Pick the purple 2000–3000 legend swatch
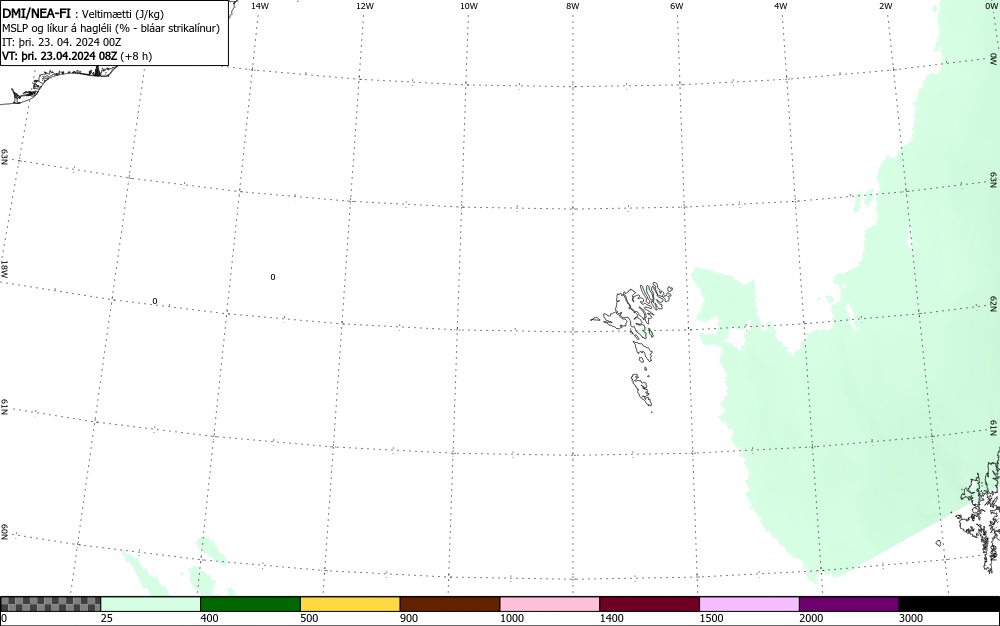 [849, 604]
